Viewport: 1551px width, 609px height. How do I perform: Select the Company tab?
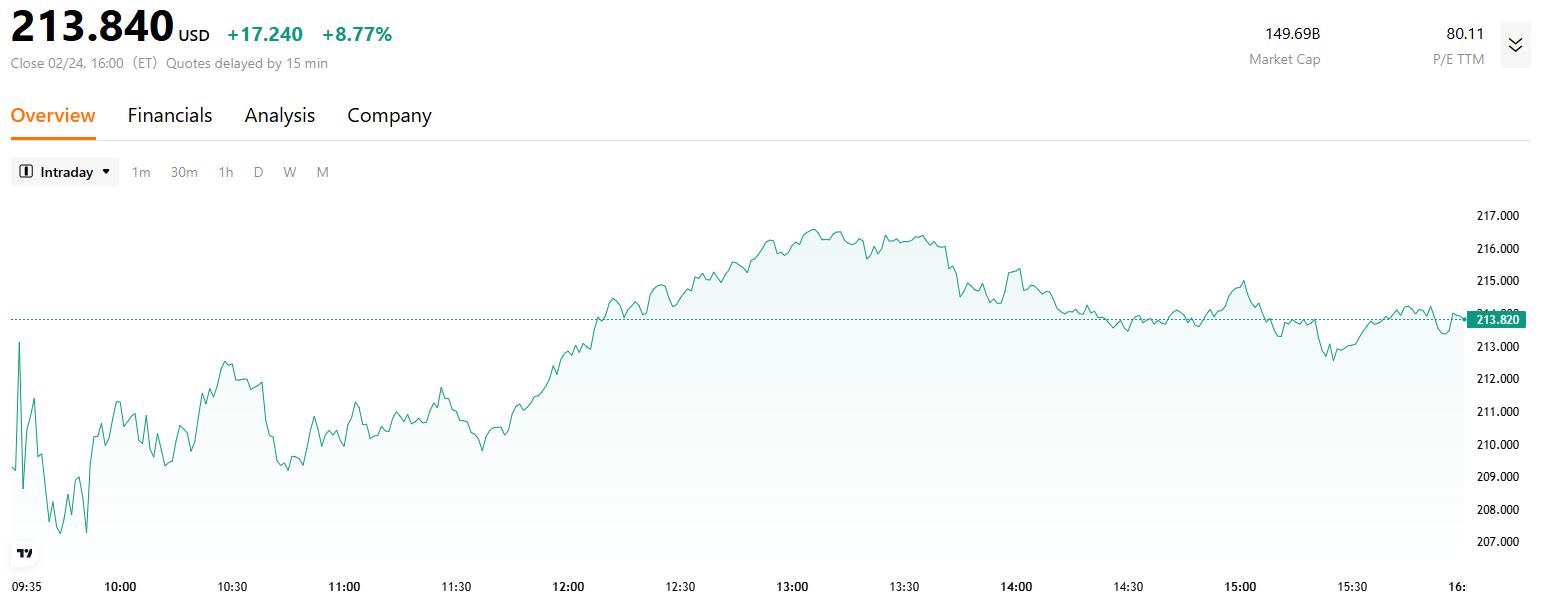coord(389,115)
